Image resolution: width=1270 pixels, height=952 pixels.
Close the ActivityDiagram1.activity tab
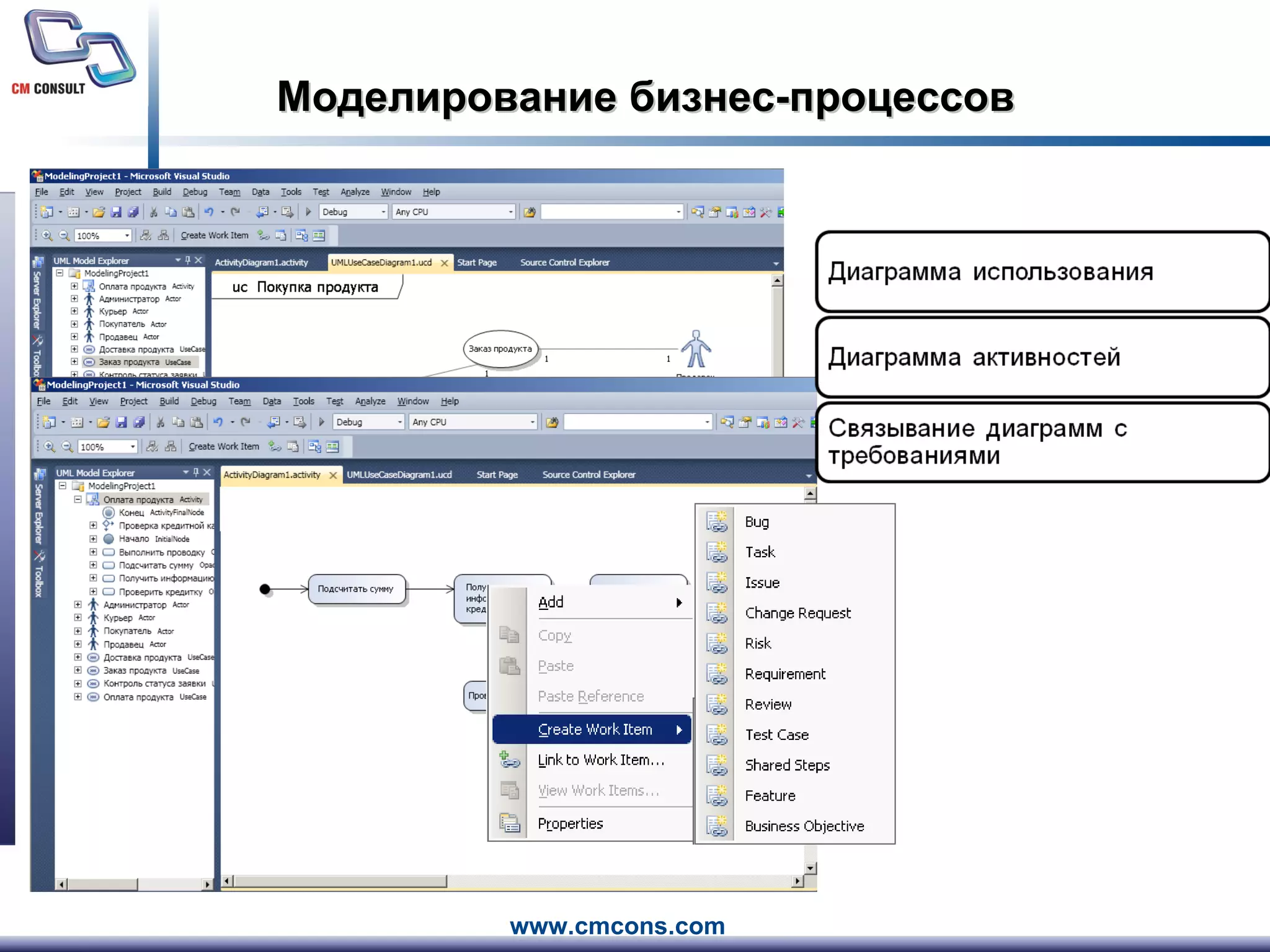pos(333,475)
